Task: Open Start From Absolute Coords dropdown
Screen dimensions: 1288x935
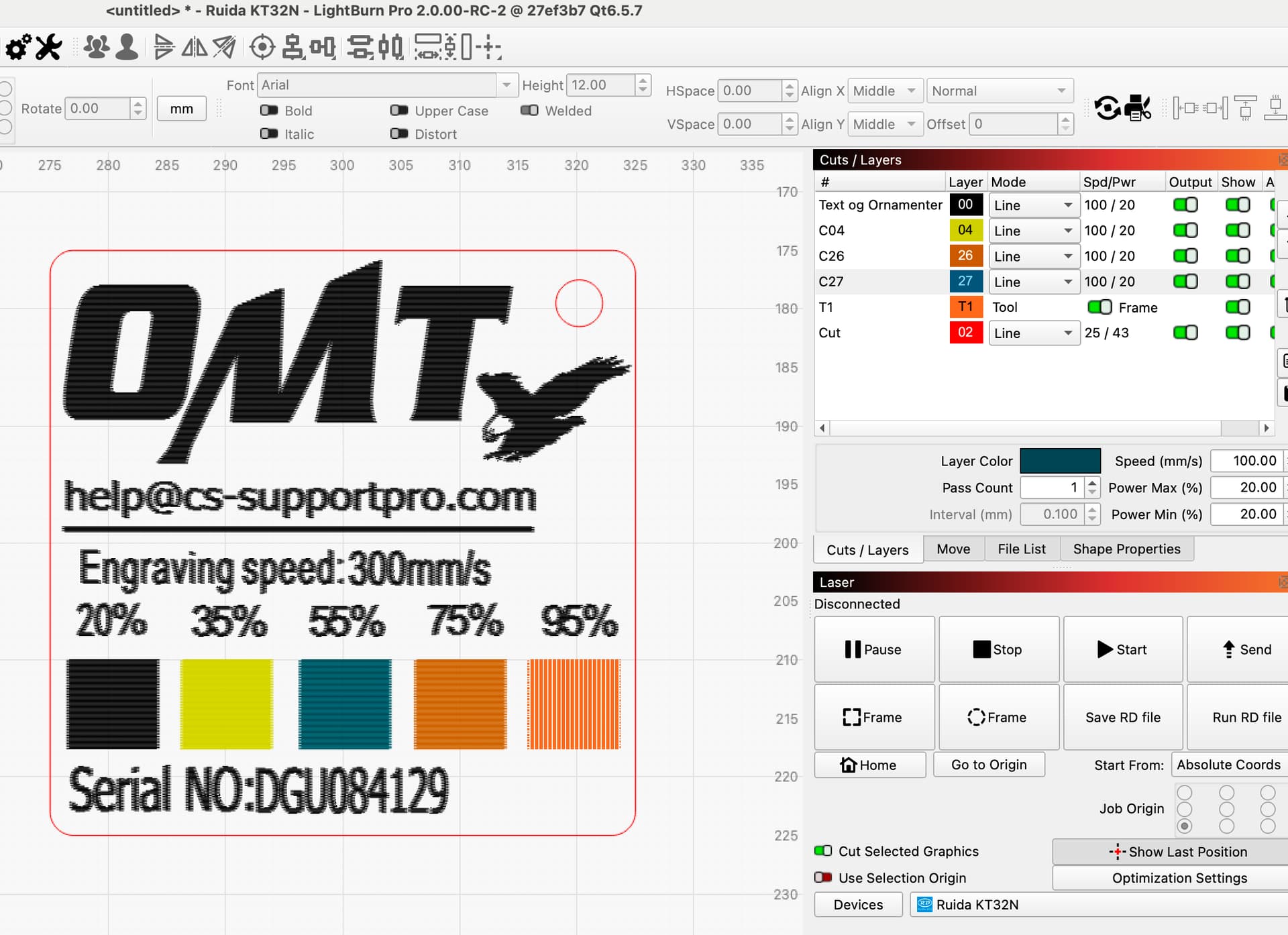Action: click(1230, 765)
